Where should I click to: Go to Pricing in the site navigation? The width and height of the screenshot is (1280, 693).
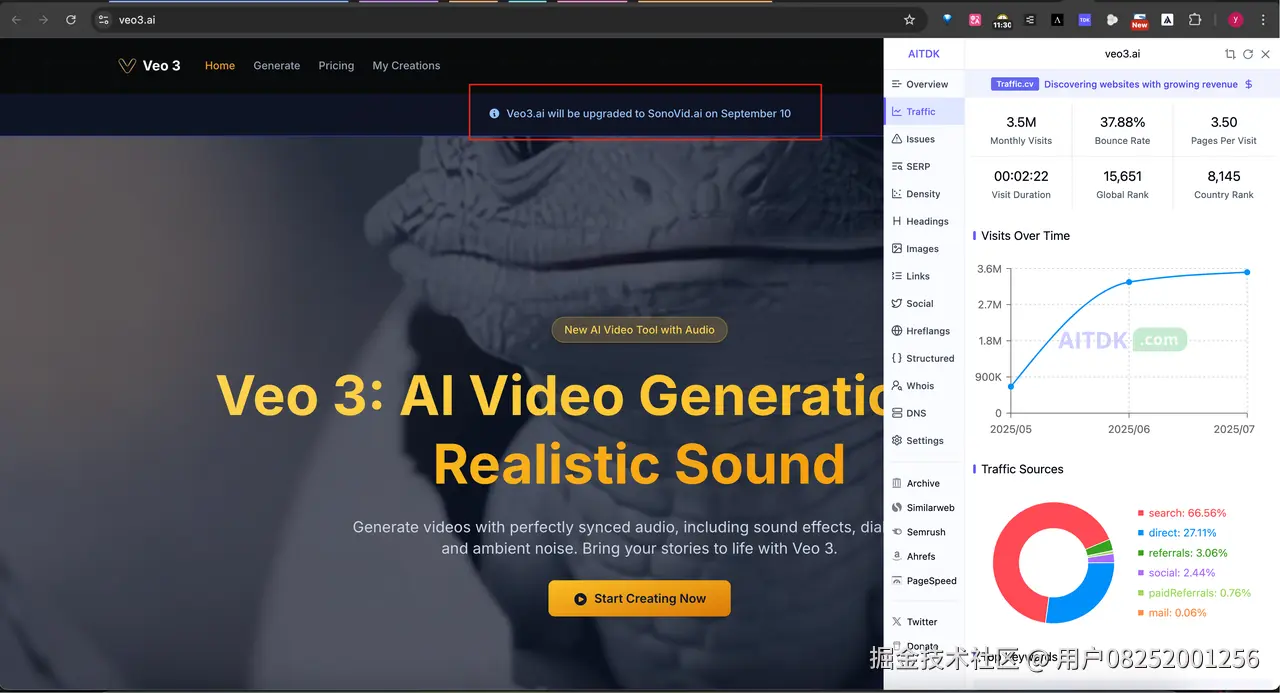point(336,66)
